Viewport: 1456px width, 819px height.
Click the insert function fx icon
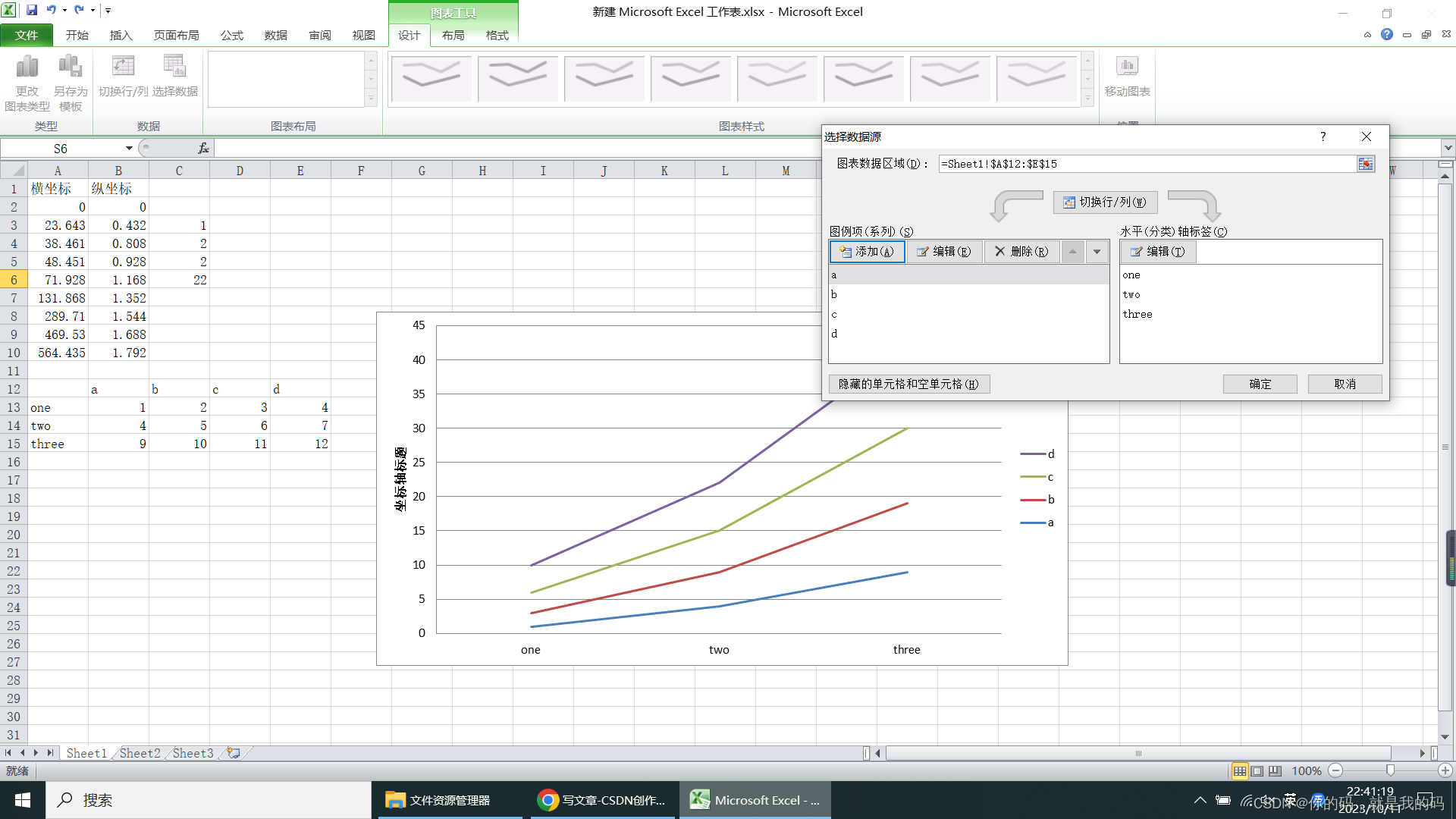(203, 149)
